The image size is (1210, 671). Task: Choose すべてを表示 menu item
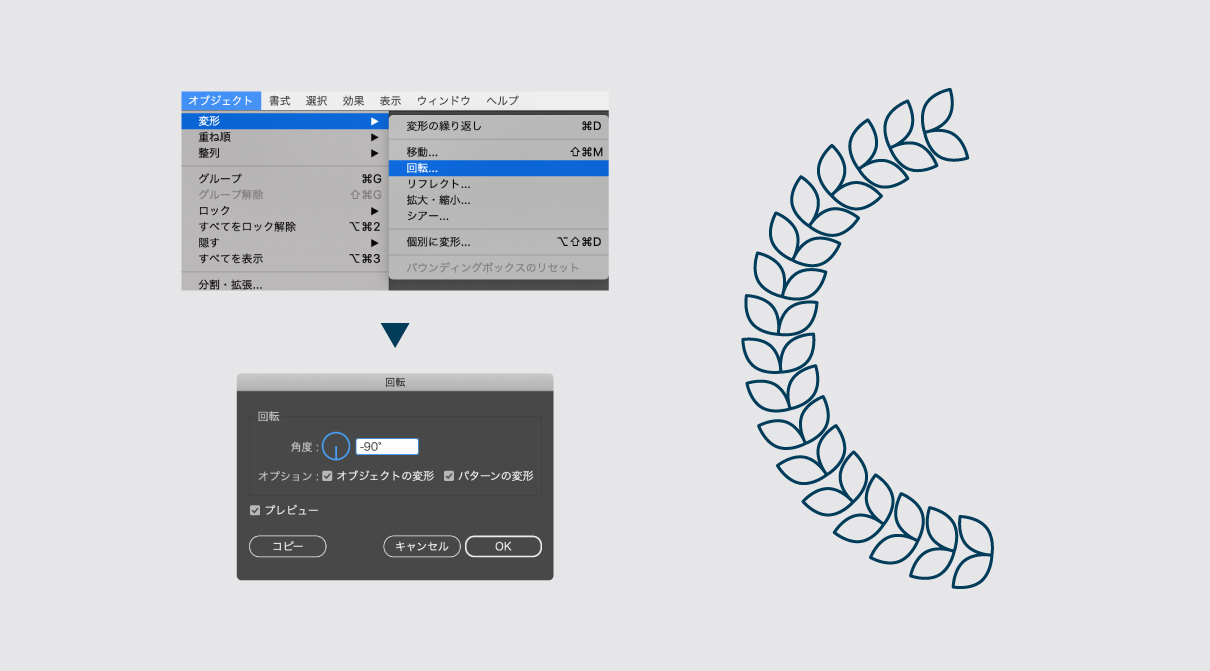coord(285,259)
